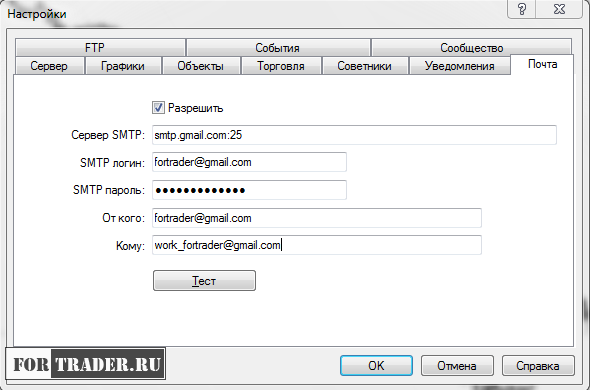Viewport: 590px width, 390px height.
Task: Open help via Справка button
Action: pos(538,365)
